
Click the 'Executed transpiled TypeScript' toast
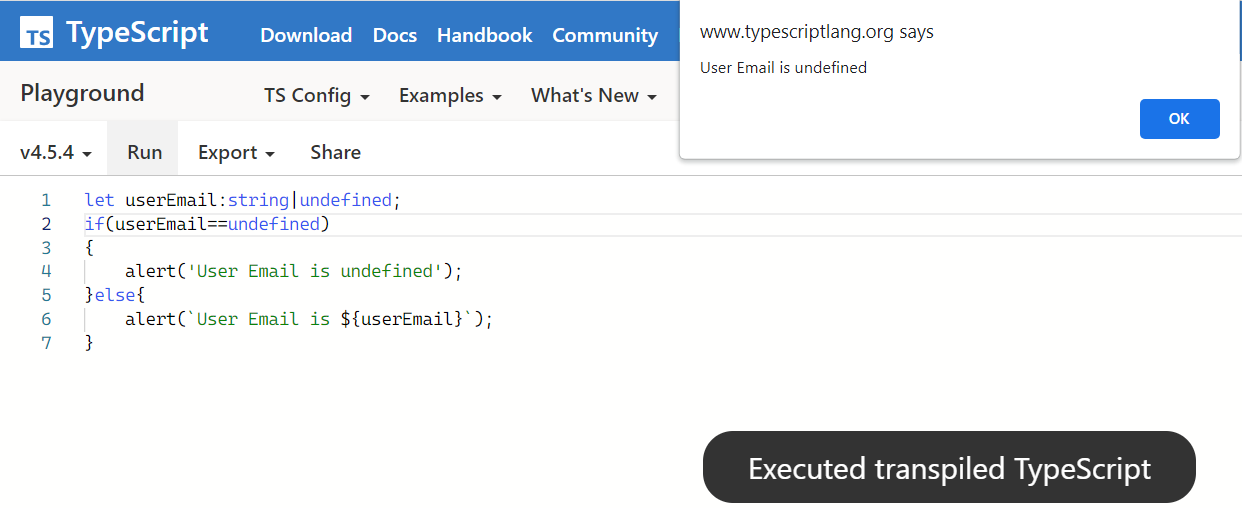949,468
